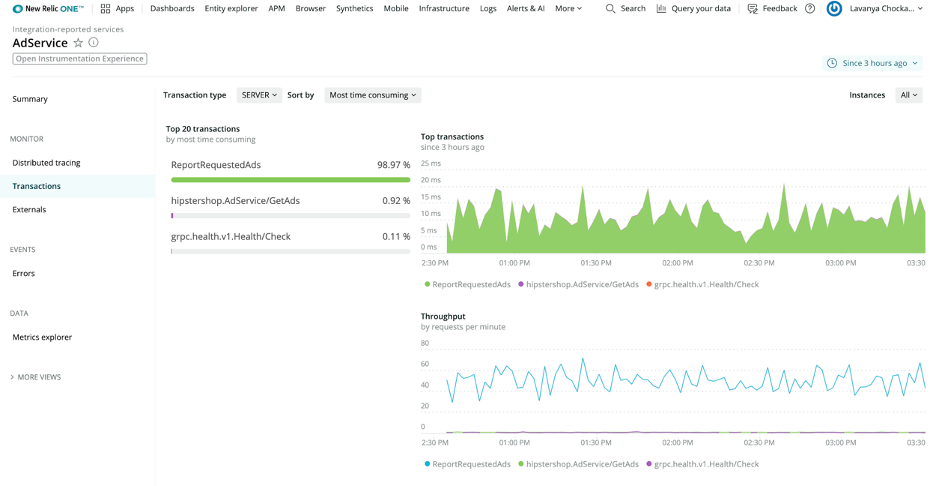Click the 0.11 % value
Screen dimensions: 936x486
(396, 236)
